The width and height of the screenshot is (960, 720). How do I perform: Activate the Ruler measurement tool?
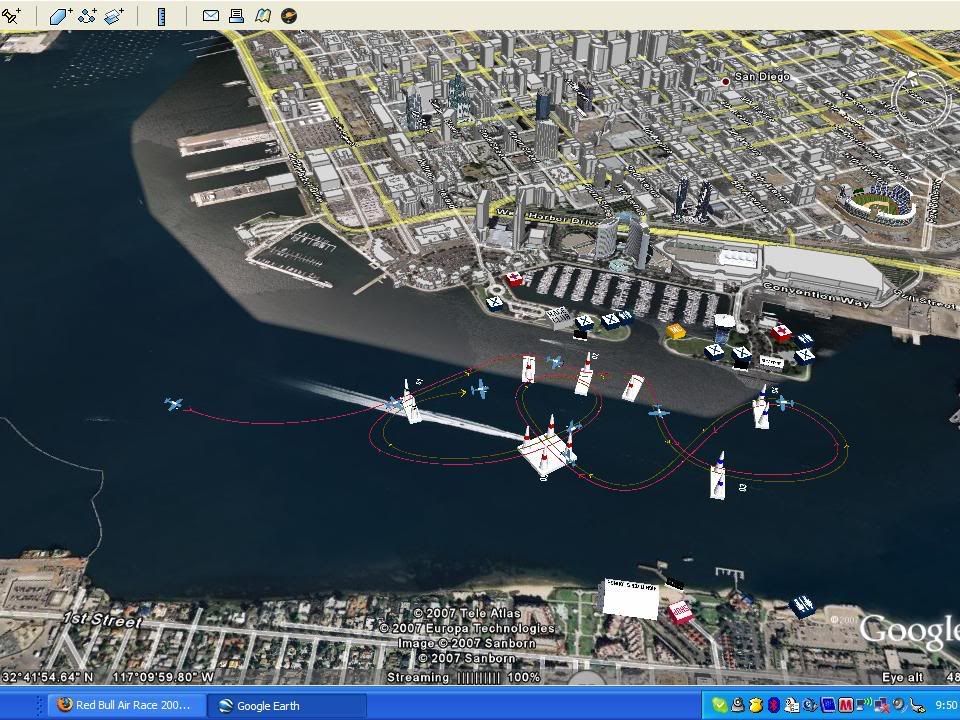coord(162,15)
